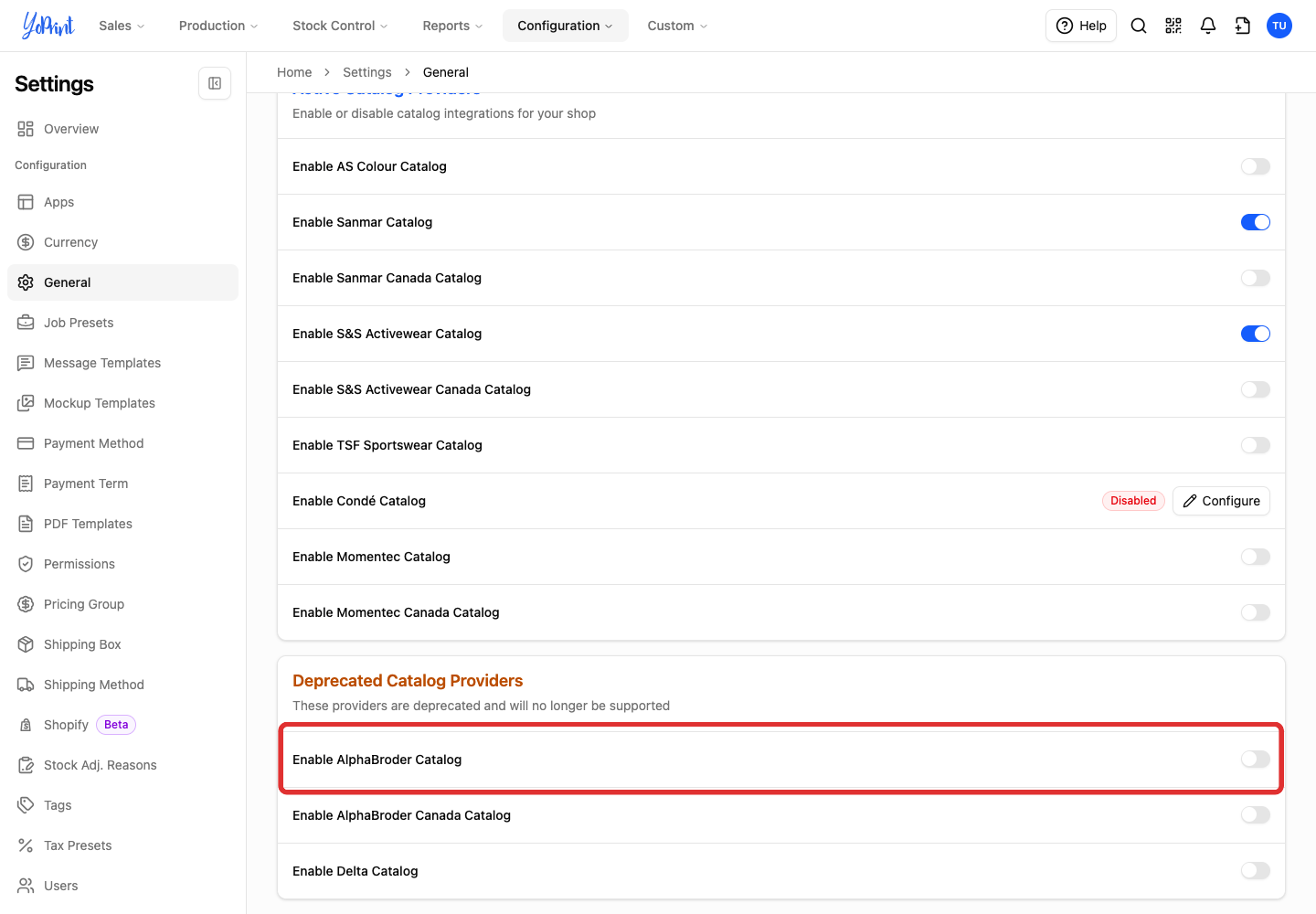Screen dimensions: 1316x914
Task: Open Tags settings page
Action: point(122,805)
